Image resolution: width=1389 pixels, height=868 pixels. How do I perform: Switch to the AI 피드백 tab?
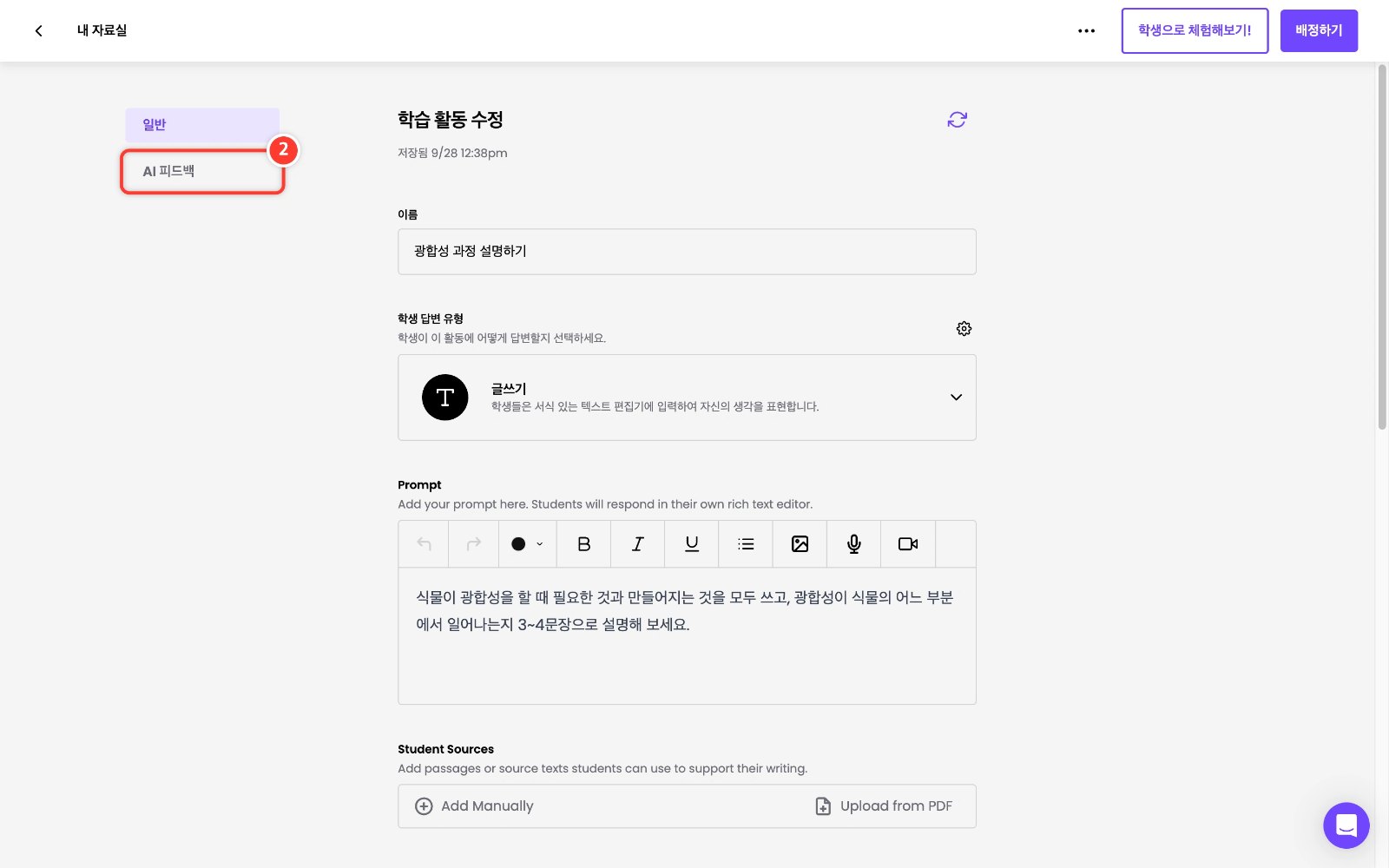[x=202, y=172]
